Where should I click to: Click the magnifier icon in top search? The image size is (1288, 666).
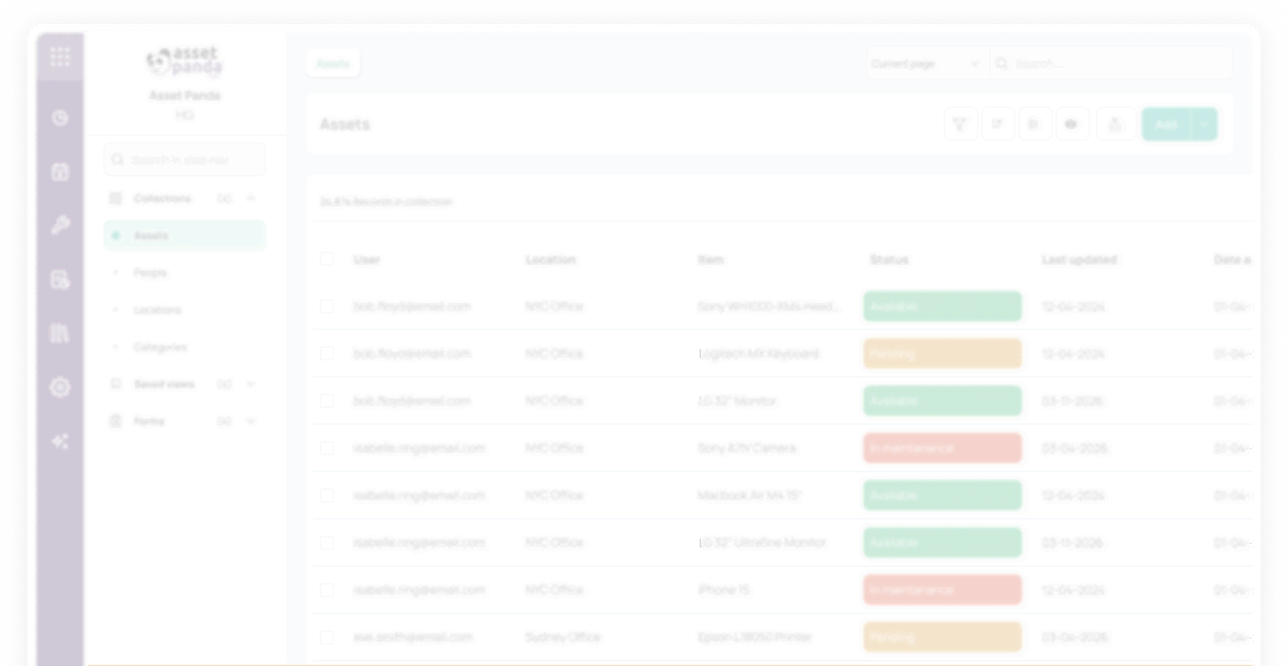(x=1003, y=64)
